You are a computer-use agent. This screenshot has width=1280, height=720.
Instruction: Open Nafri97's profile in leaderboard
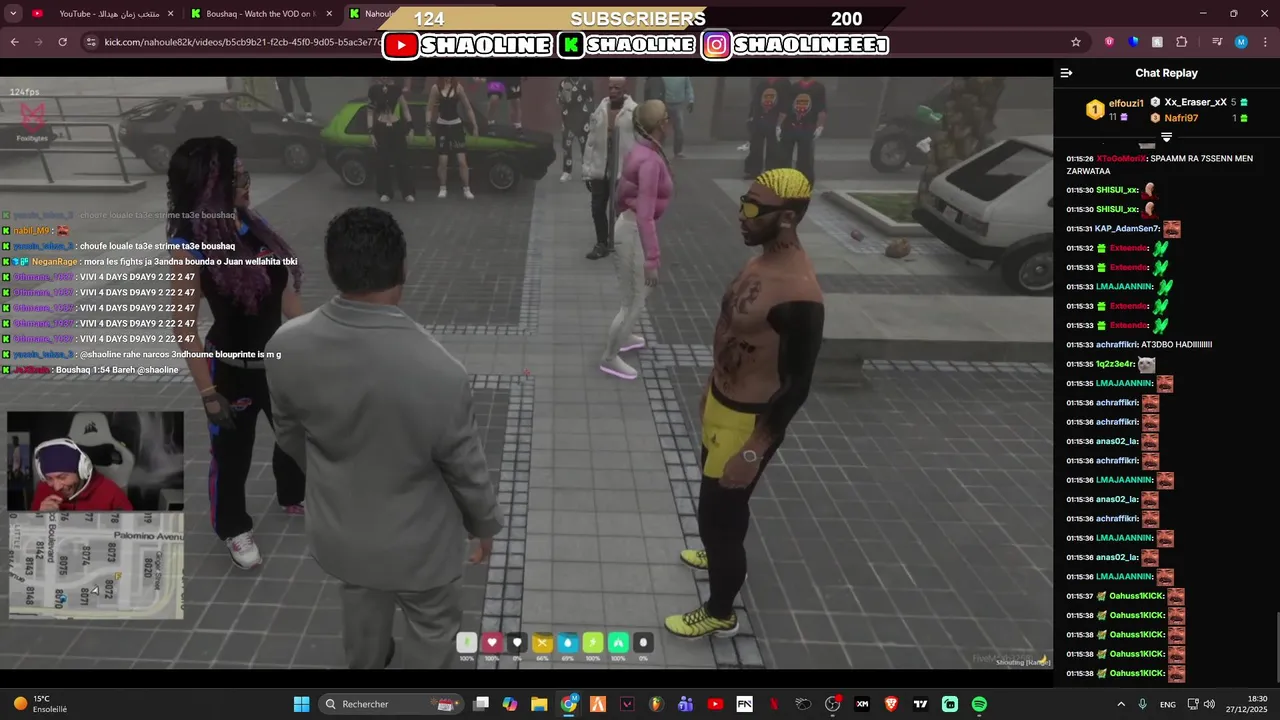coord(1182,118)
